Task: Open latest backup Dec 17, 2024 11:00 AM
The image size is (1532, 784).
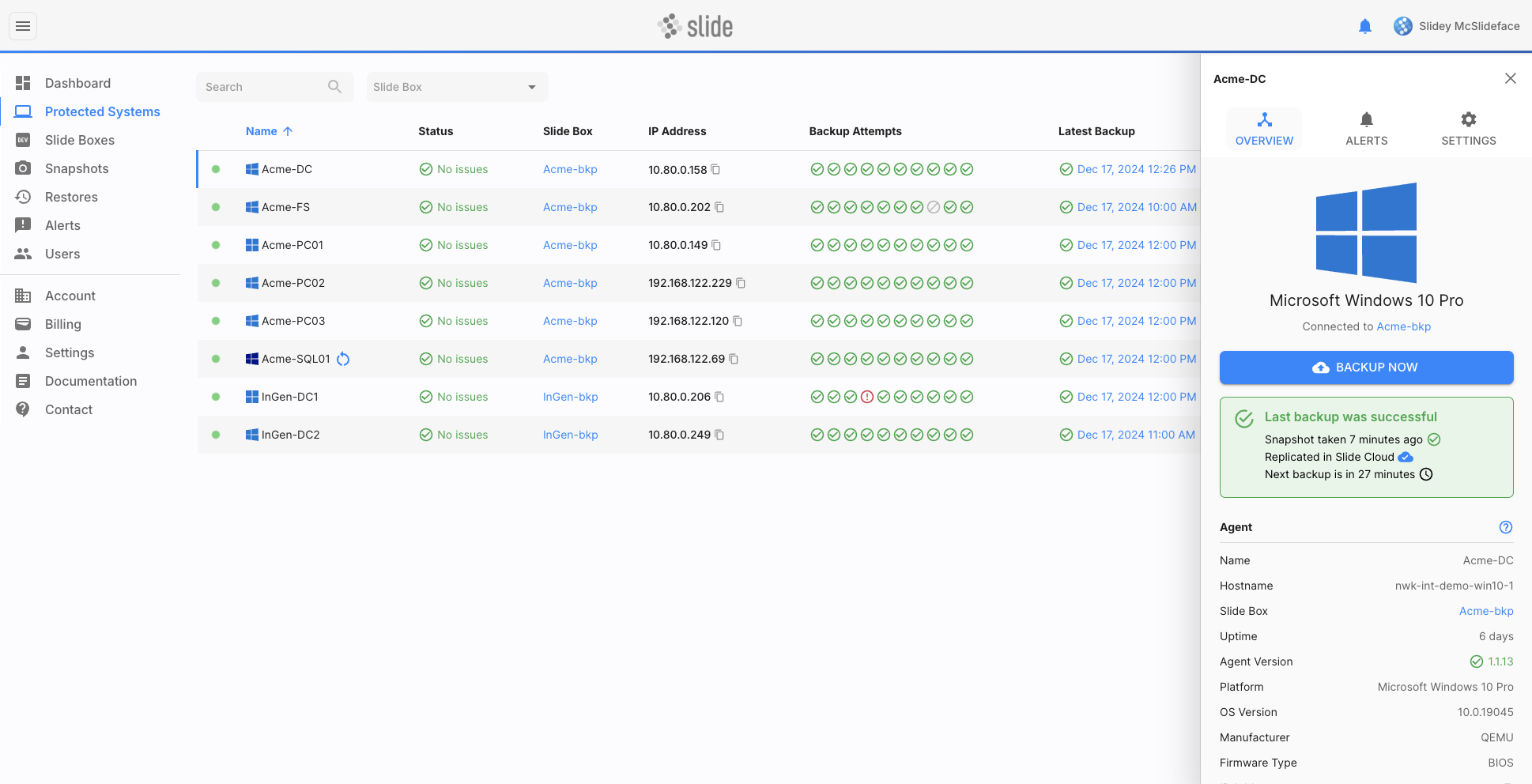Action: pos(1136,435)
